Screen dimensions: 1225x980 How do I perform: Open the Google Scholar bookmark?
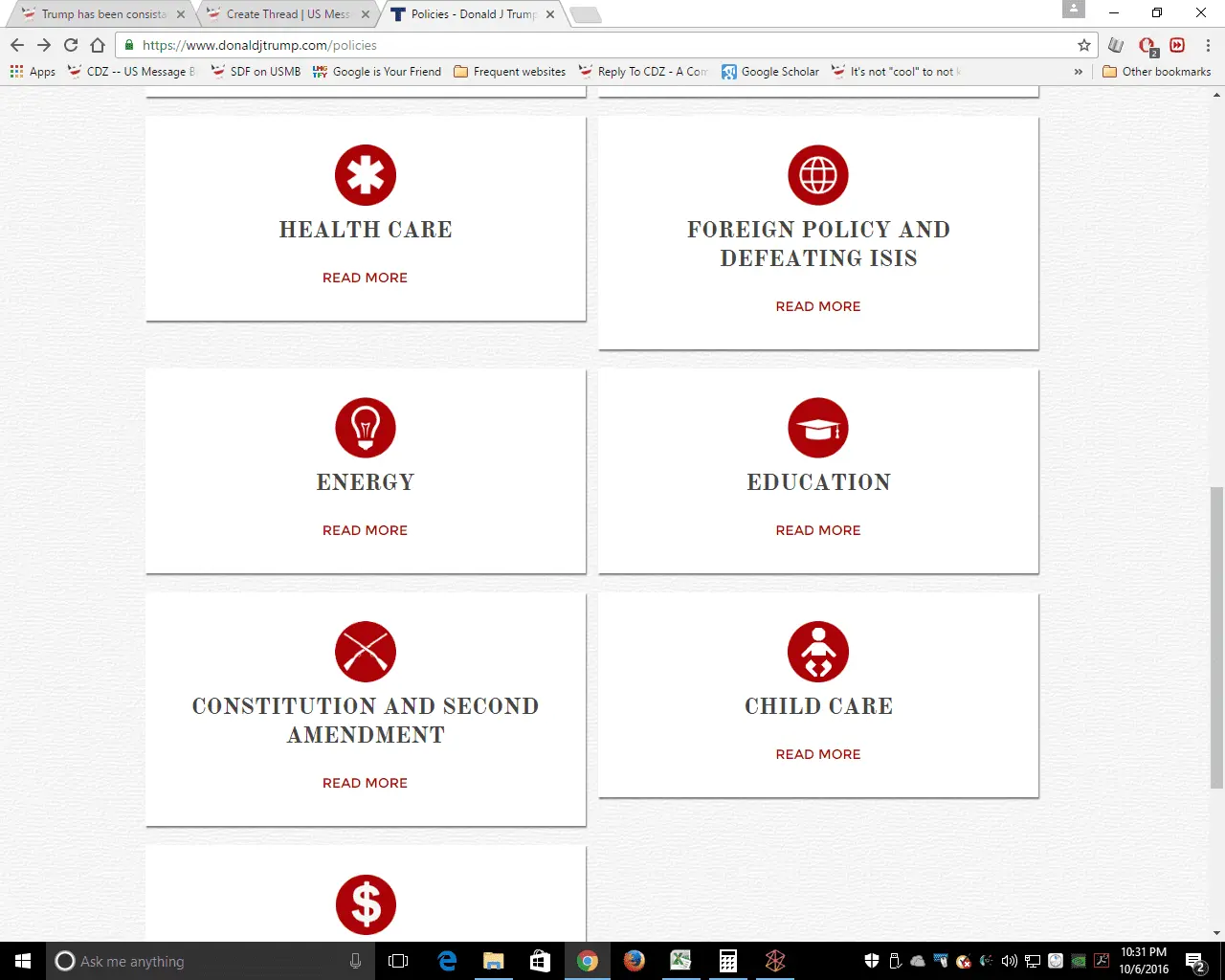770,72
